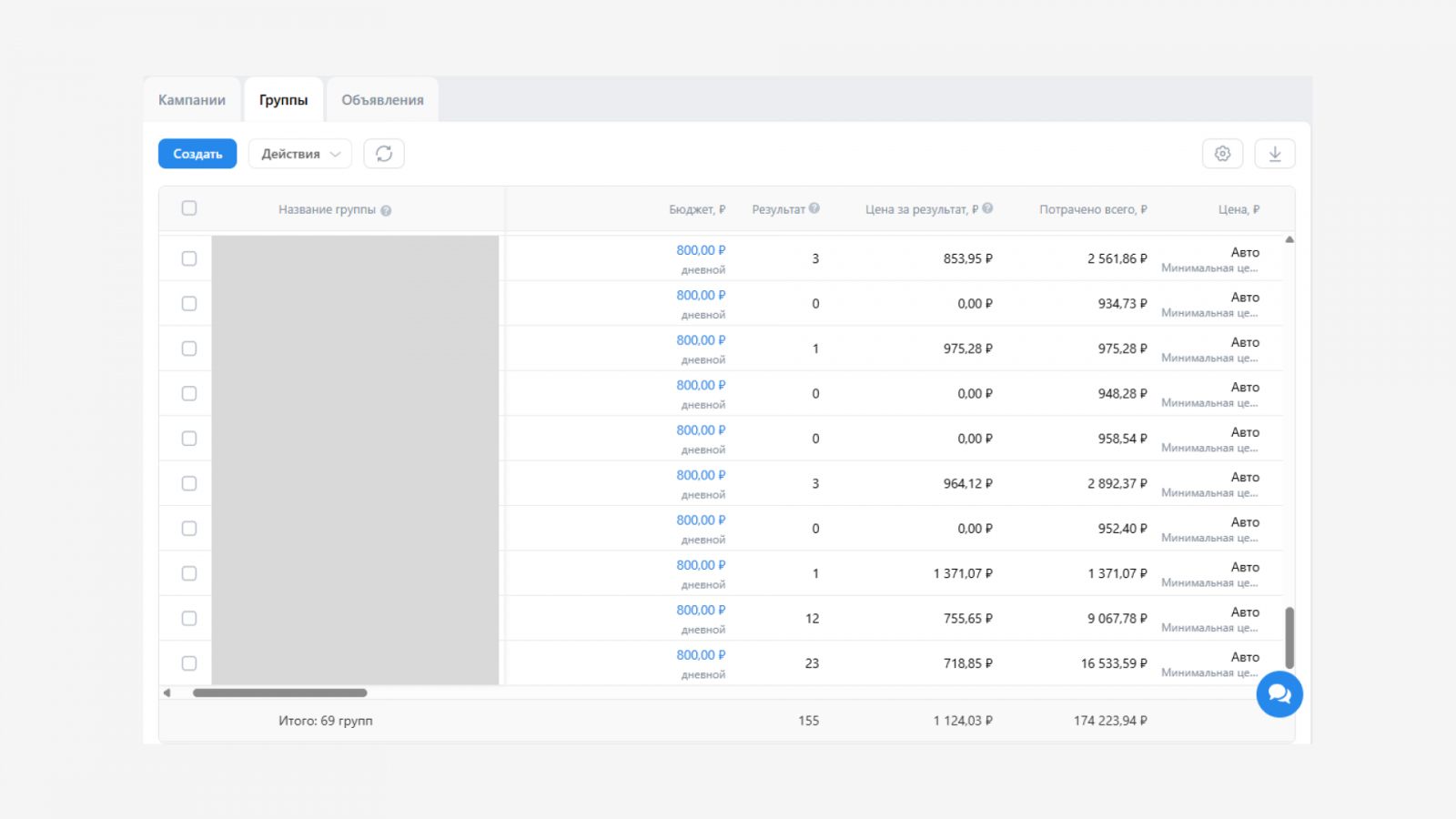The width and height of the screenshot is (1456, 819).
Task: Click the Результат column header
Action: click(778, 209)
